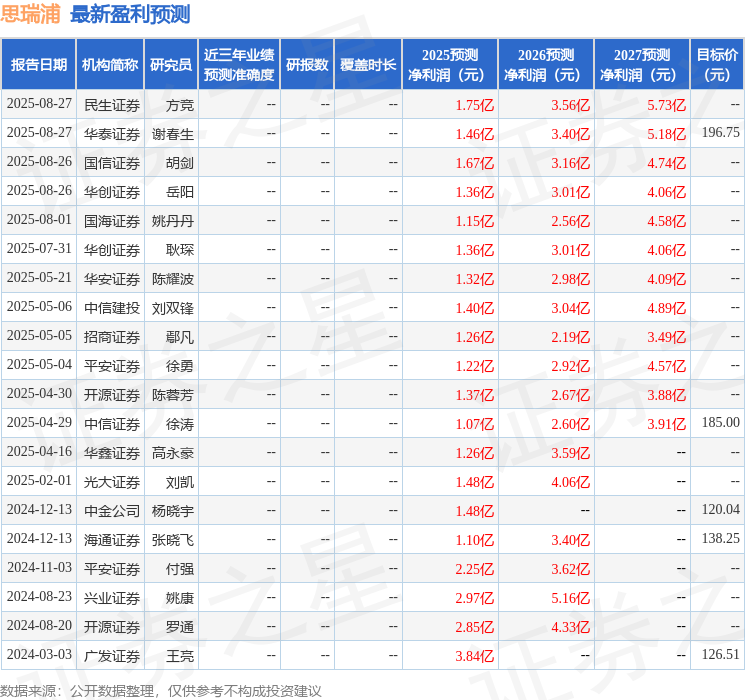Screen dimensions: 745x700
Task: Click analyst name 罗通
Action: [x=180, y=627]
